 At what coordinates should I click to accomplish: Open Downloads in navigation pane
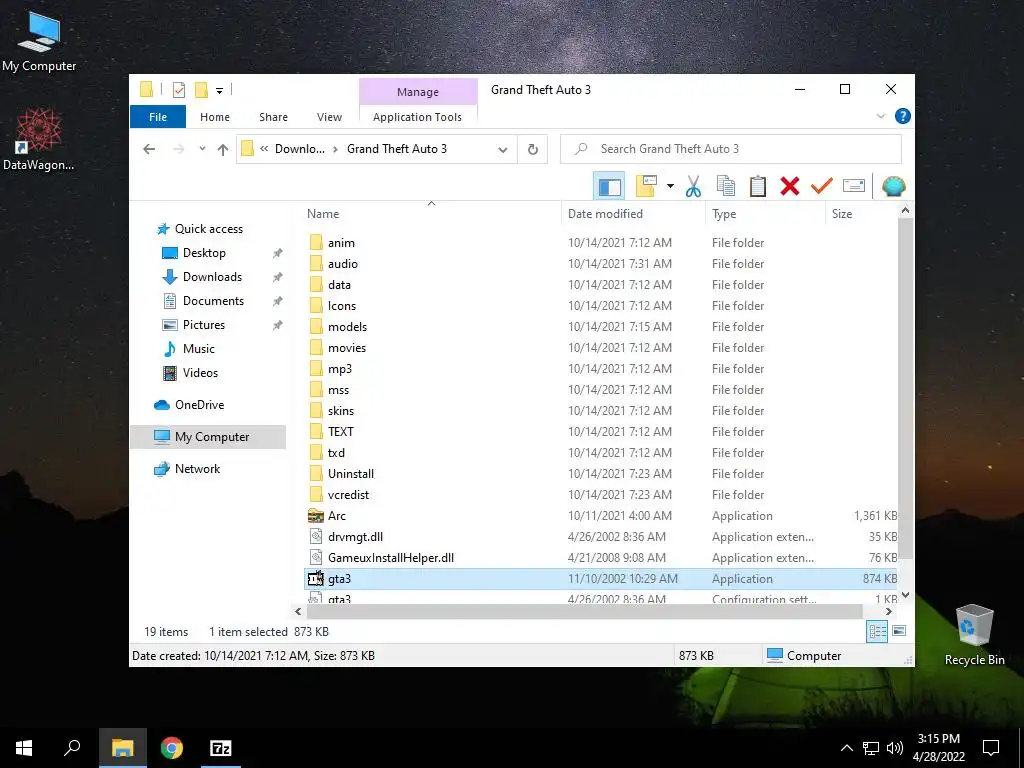[212, 277]
